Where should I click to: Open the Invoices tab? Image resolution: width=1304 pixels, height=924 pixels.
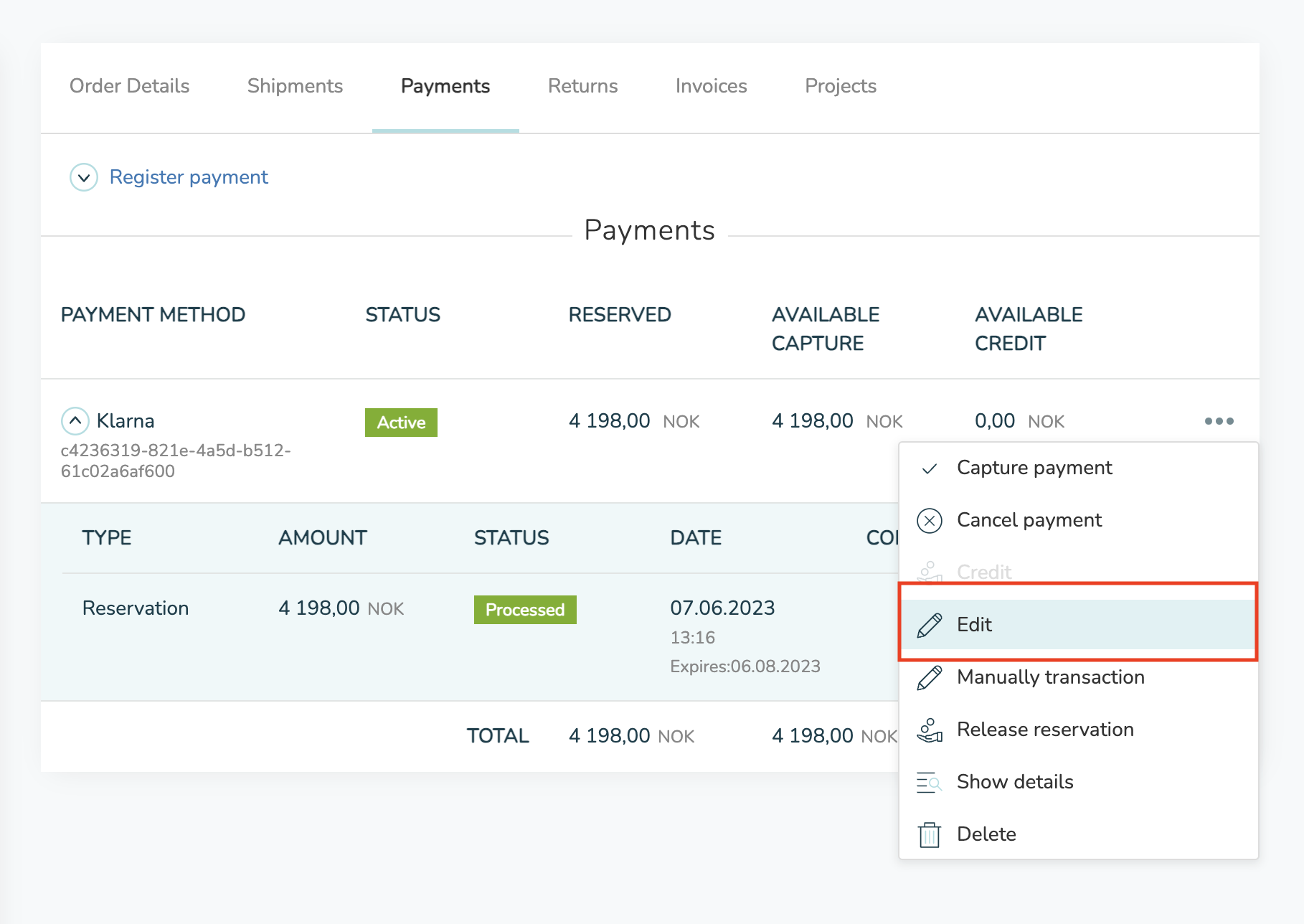pos(712,86)
